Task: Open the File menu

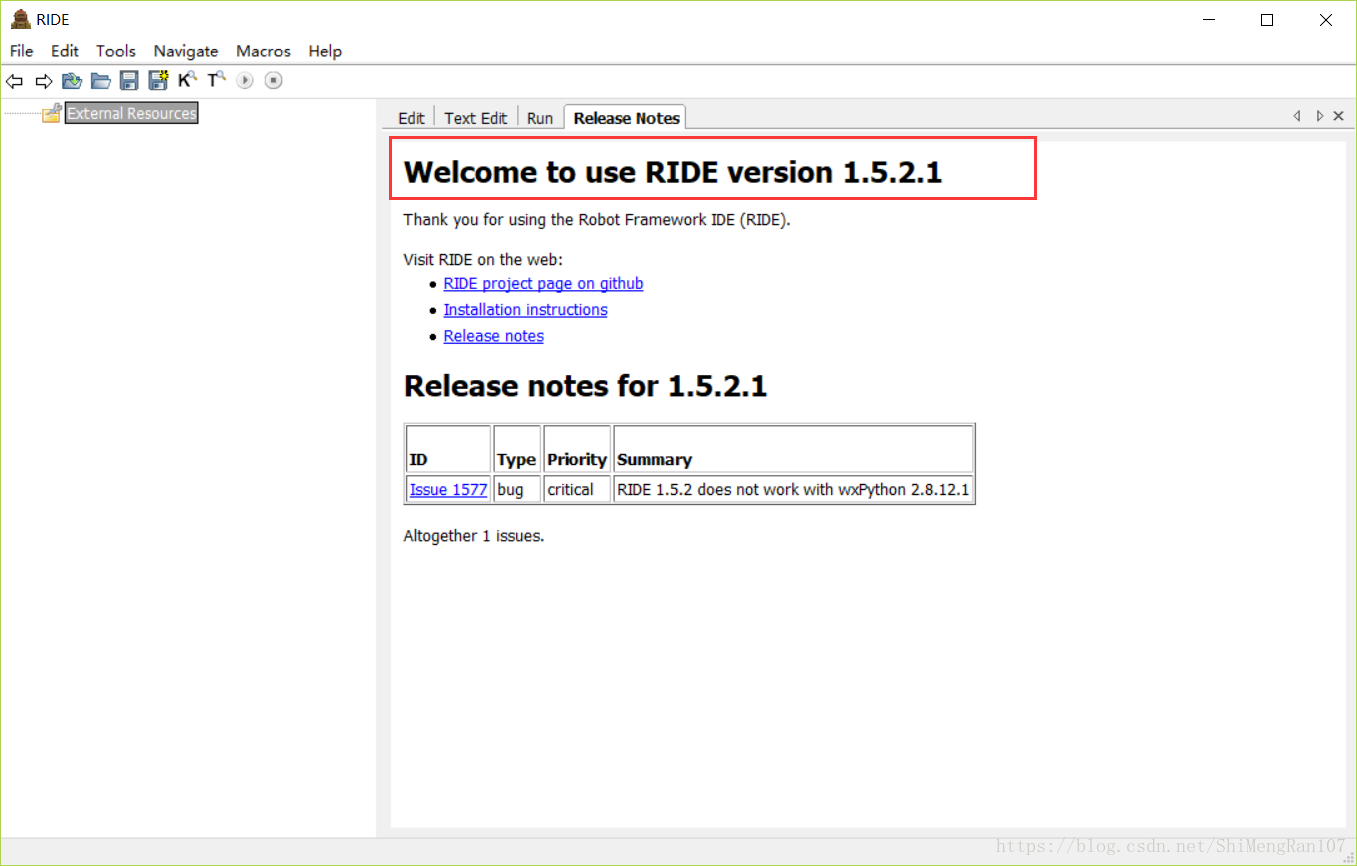Action: point(21,51)
